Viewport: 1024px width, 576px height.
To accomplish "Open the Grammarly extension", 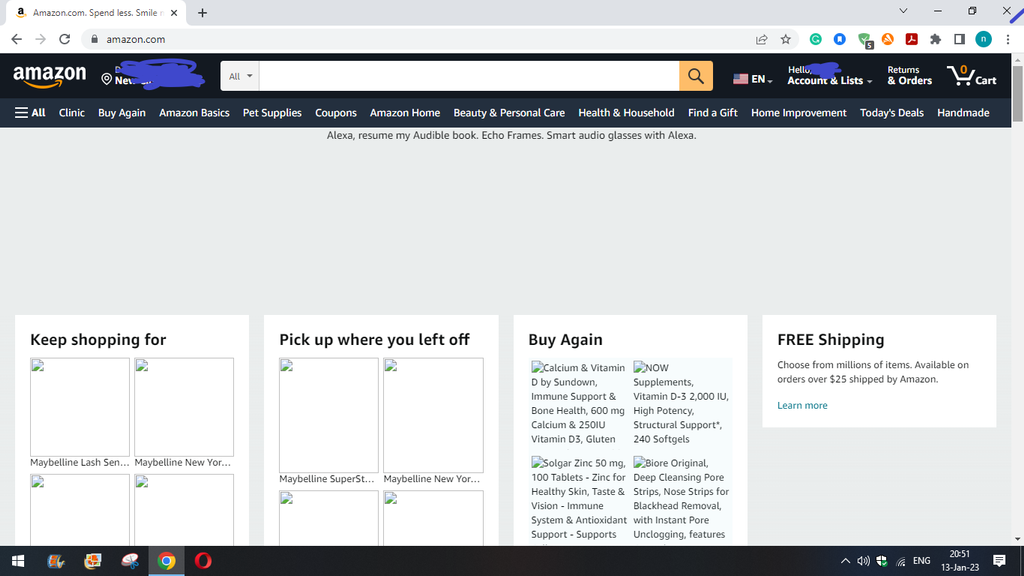I will coord(816,39).
